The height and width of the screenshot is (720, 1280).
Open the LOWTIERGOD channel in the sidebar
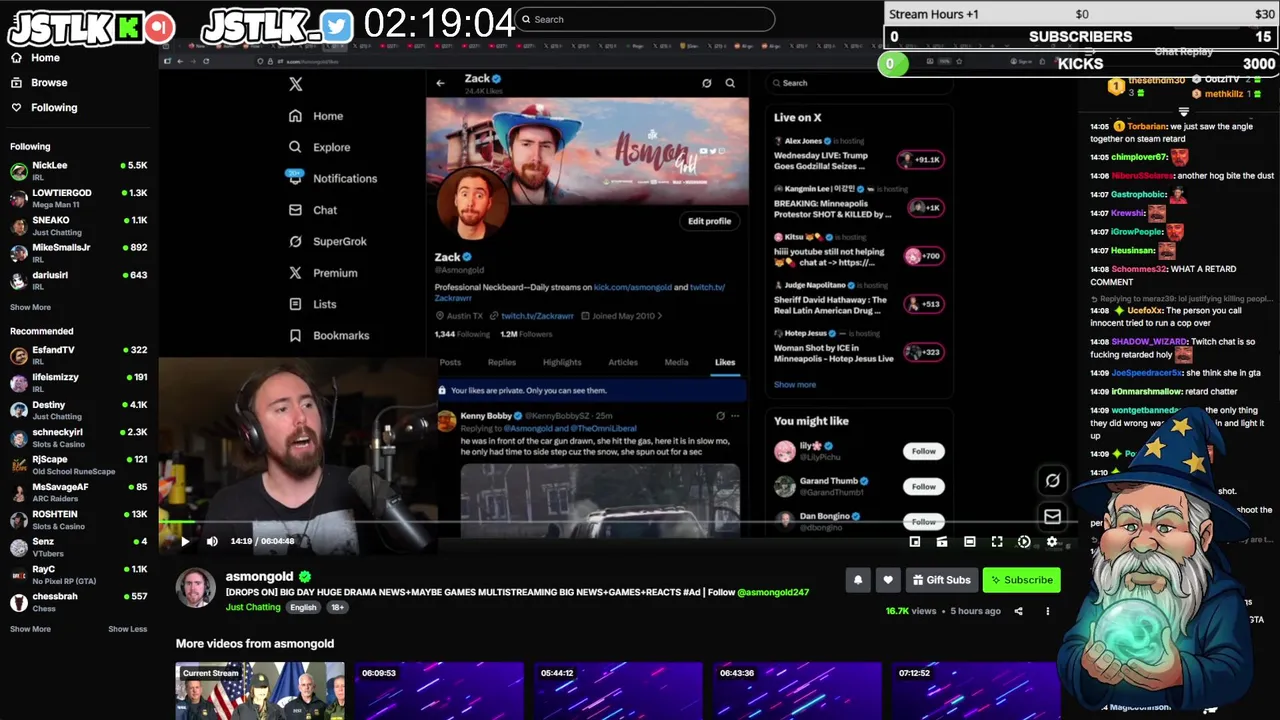(78, 197)
